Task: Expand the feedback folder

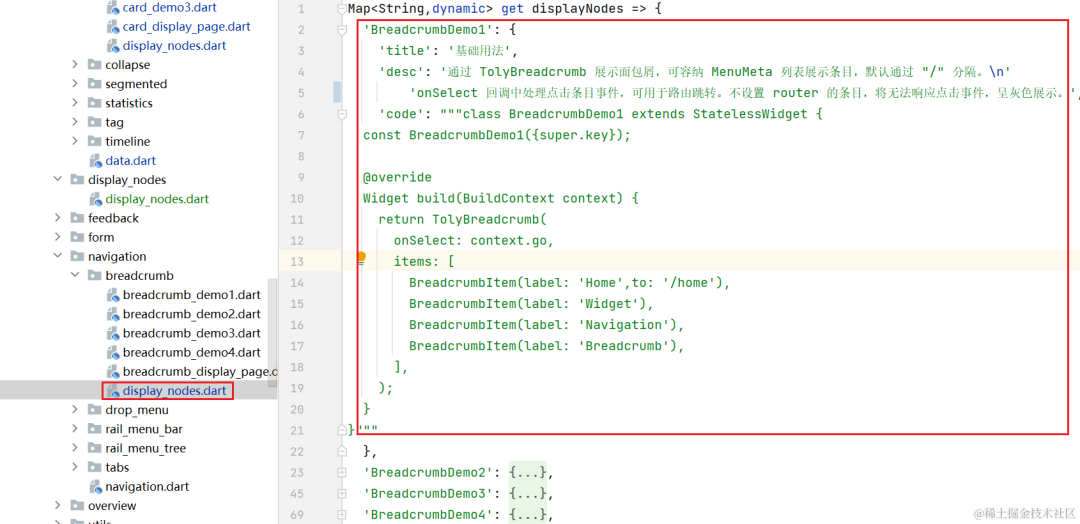Action: click(58, 218)
